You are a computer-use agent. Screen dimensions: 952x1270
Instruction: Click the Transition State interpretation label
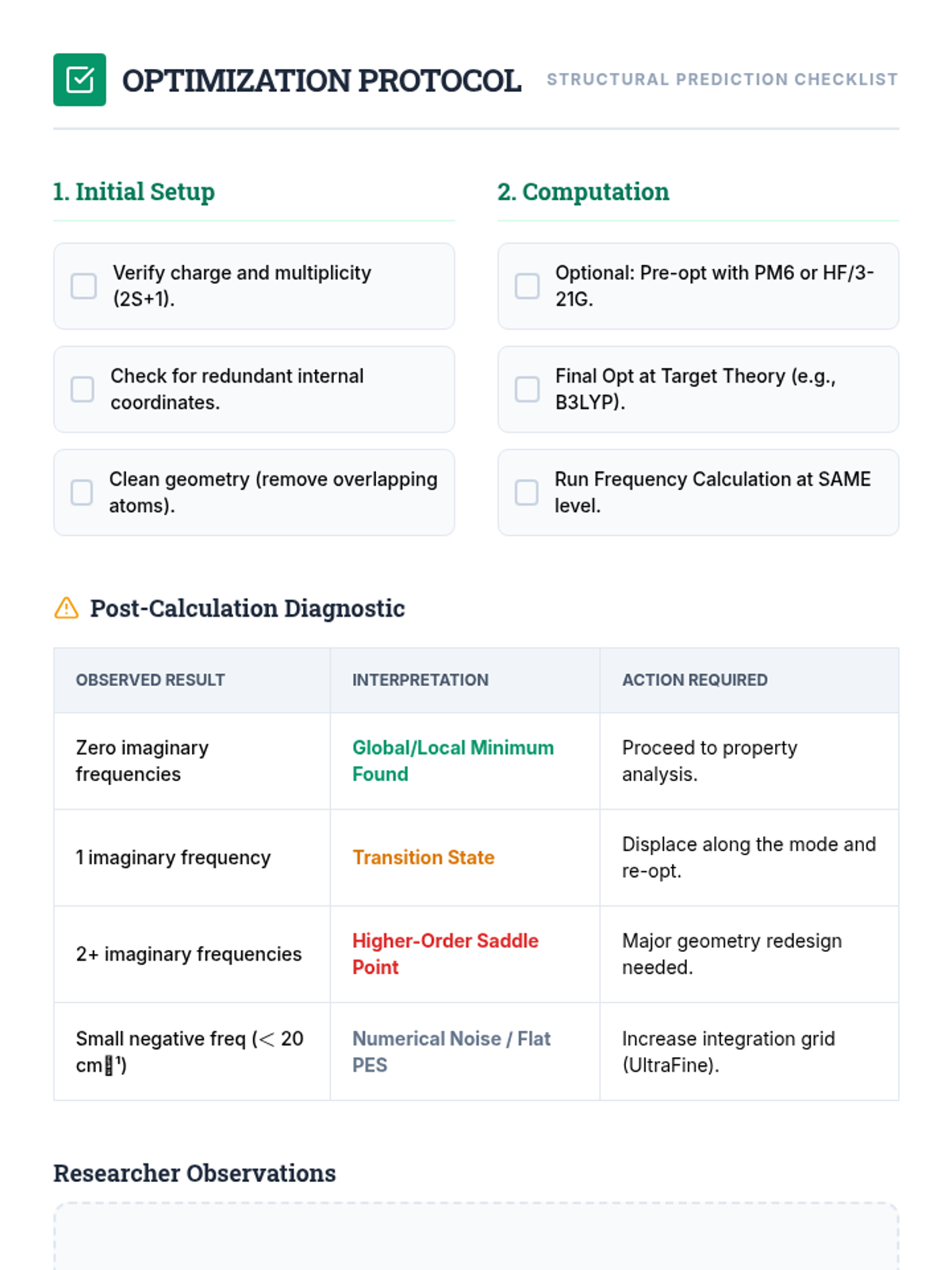423,857
